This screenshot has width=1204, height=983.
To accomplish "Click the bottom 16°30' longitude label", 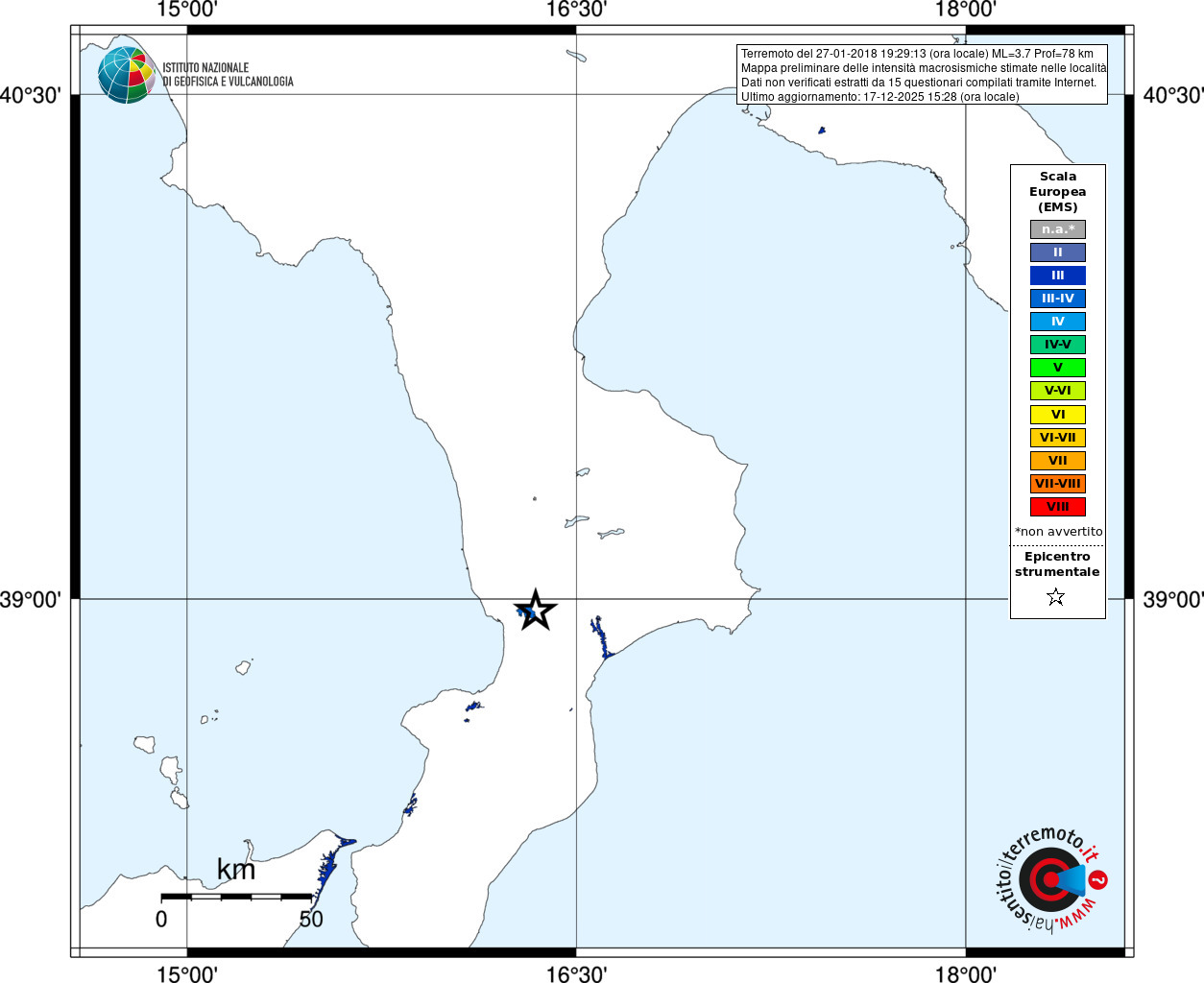I will [x=576, y=973].
